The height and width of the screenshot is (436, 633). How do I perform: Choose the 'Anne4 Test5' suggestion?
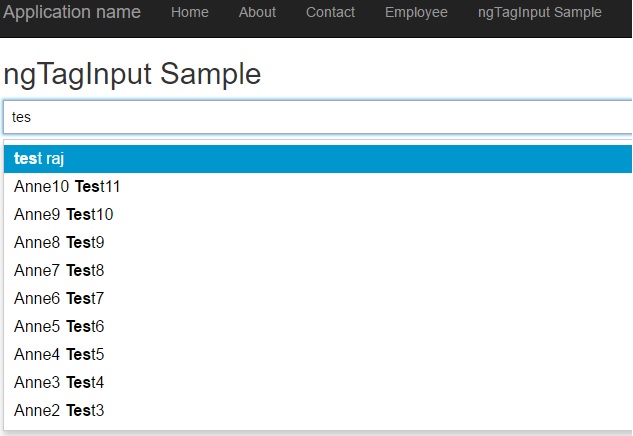pos(59,355)
